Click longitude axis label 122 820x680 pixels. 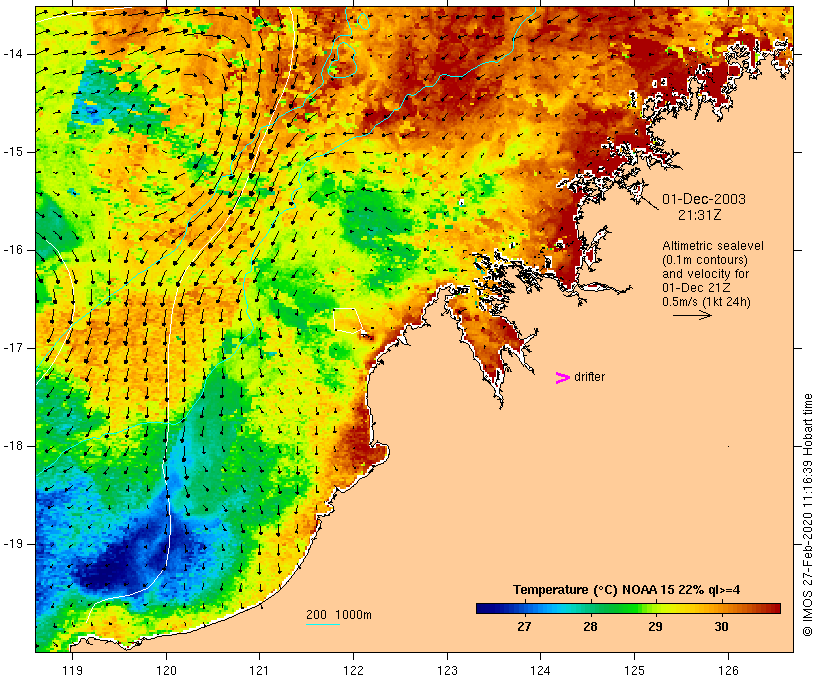click(x=354, y=670)
